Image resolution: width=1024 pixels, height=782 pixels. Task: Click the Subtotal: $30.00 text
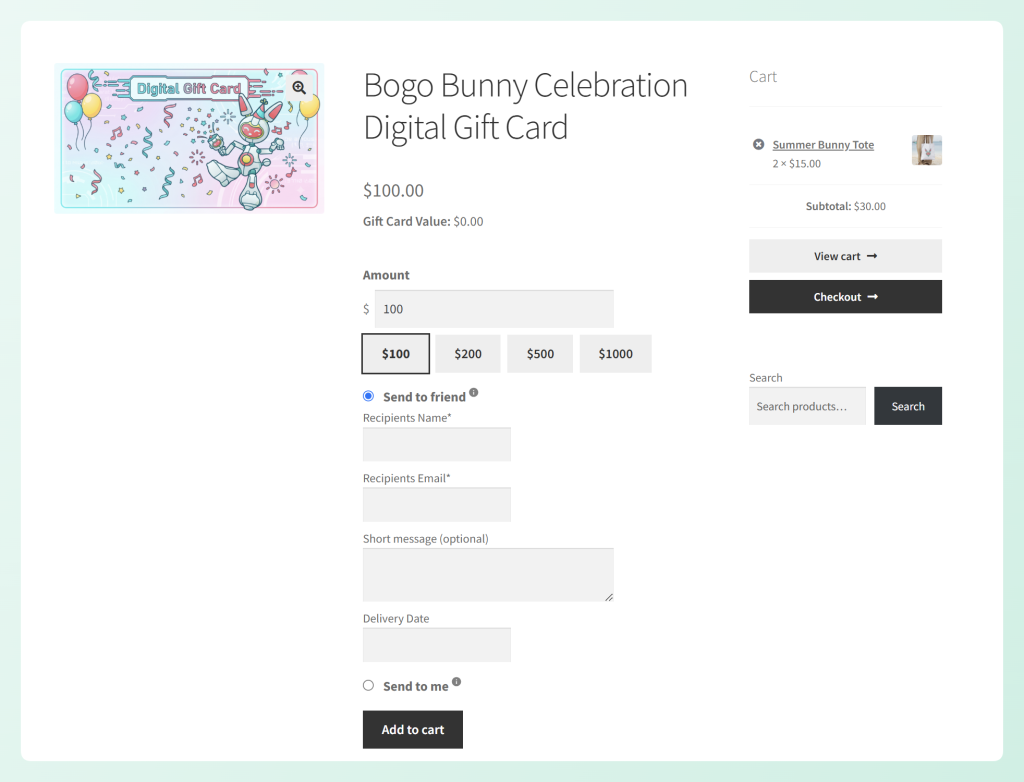(x=846, y=206)
